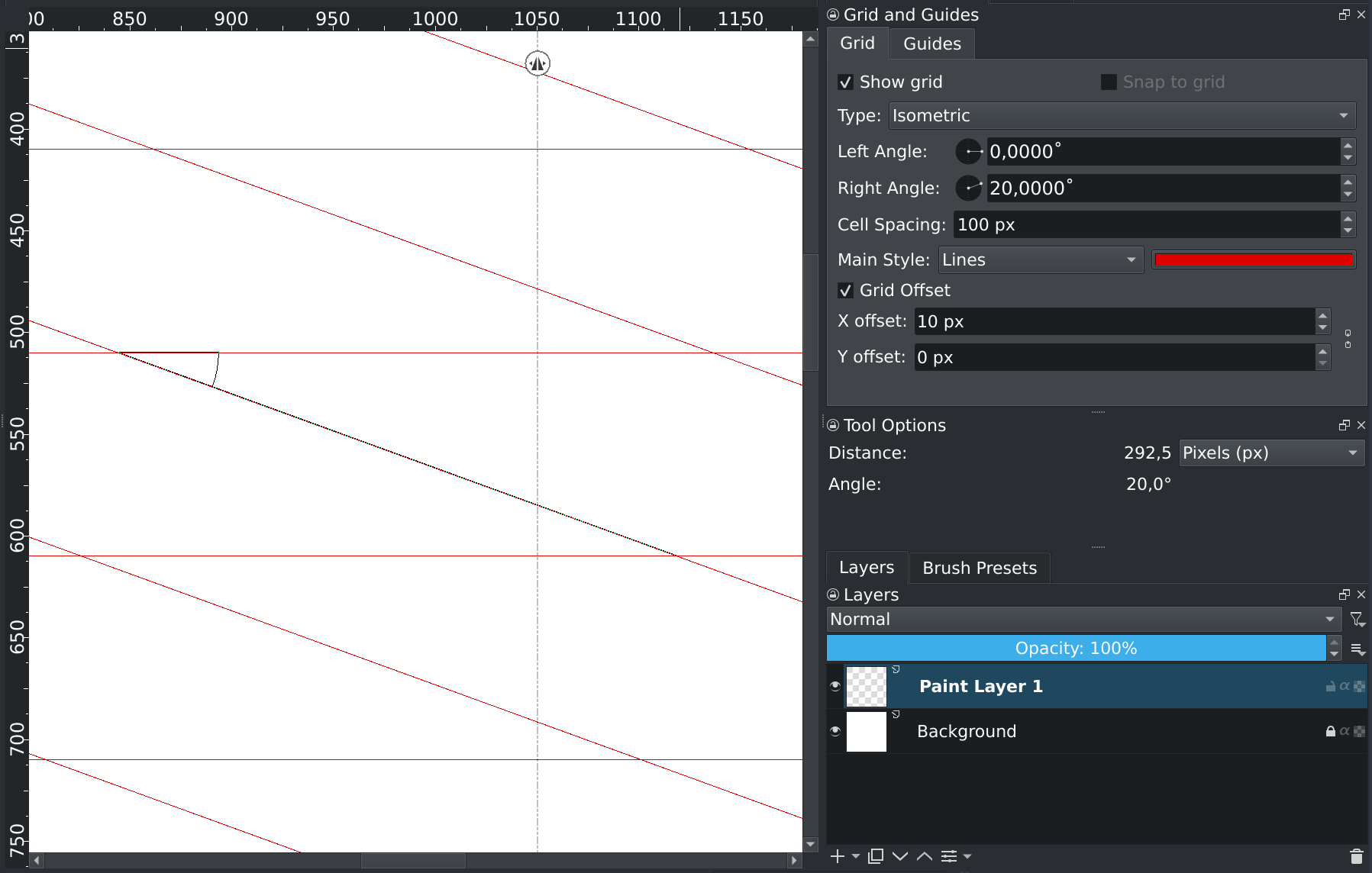Screen dimensions: 1372x873
Task: Uncheck the Show grid checkbox
Action: click(845, 82)
